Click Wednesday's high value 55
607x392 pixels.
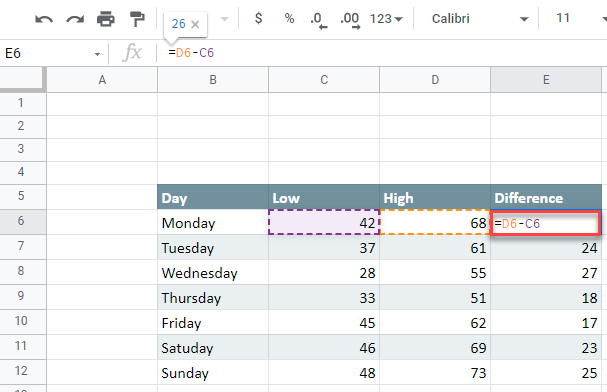[435, 272]
